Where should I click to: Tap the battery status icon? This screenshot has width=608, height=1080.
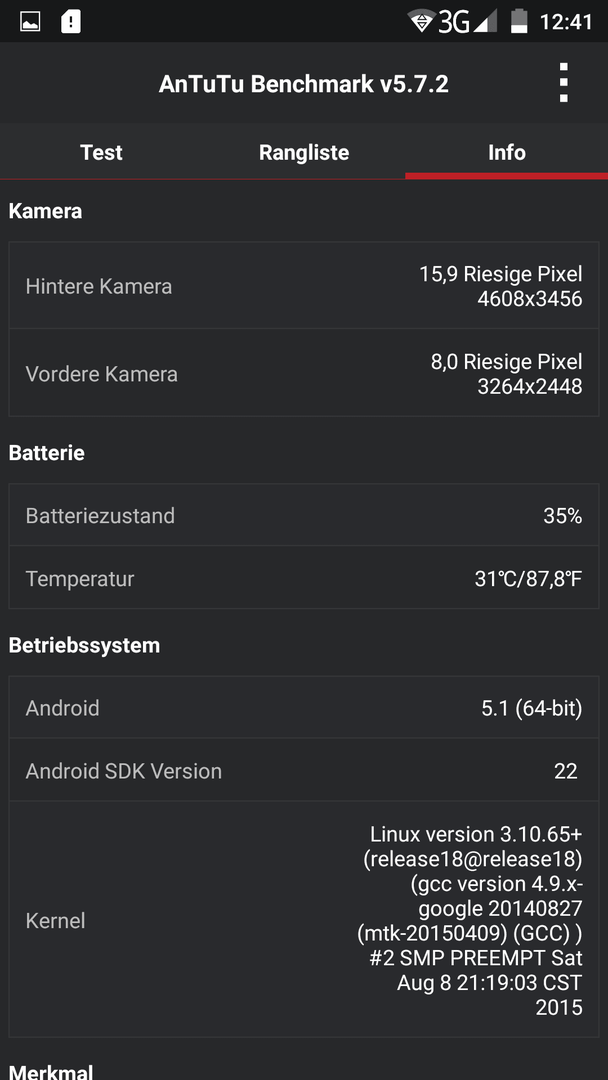[518, 21]
